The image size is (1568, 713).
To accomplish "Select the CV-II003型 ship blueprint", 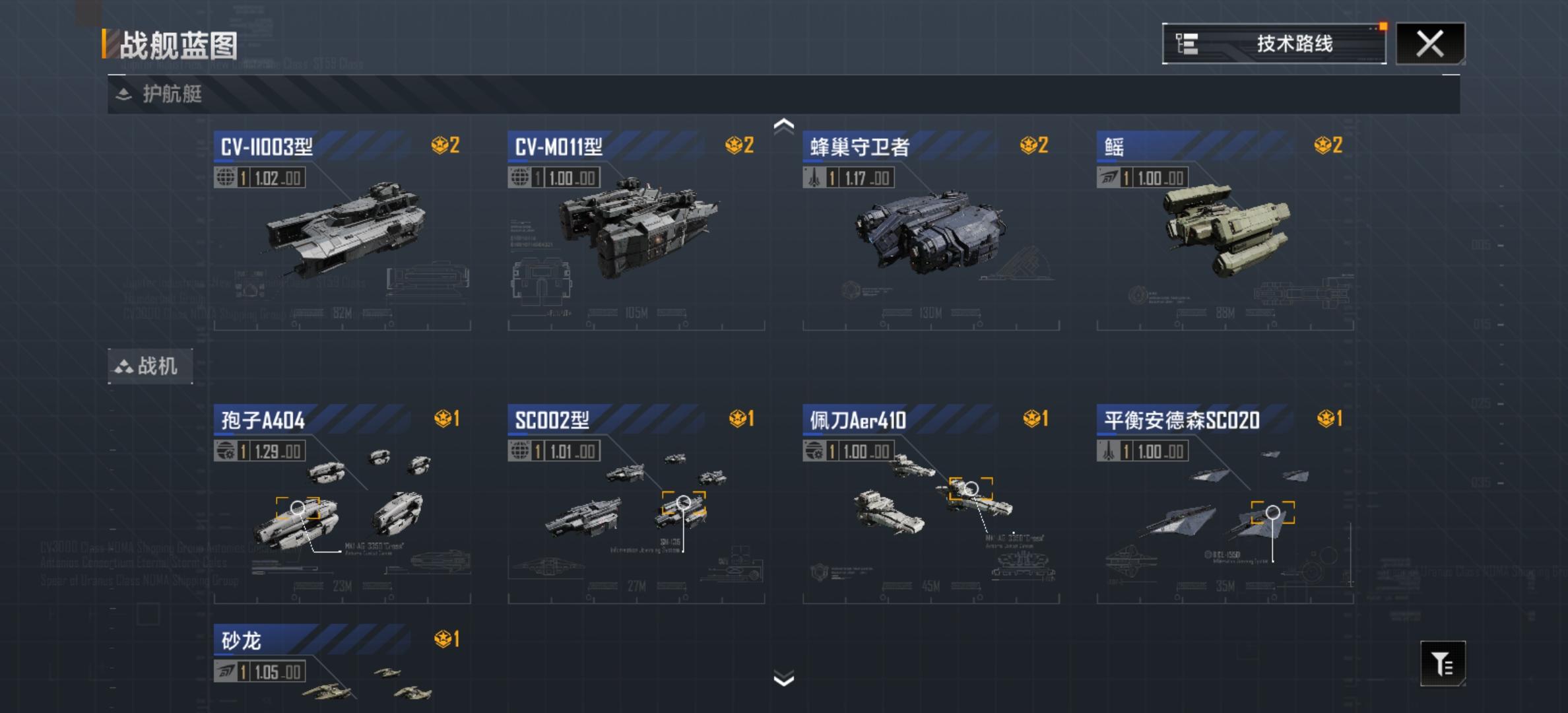I will click(x=342, y=230).
